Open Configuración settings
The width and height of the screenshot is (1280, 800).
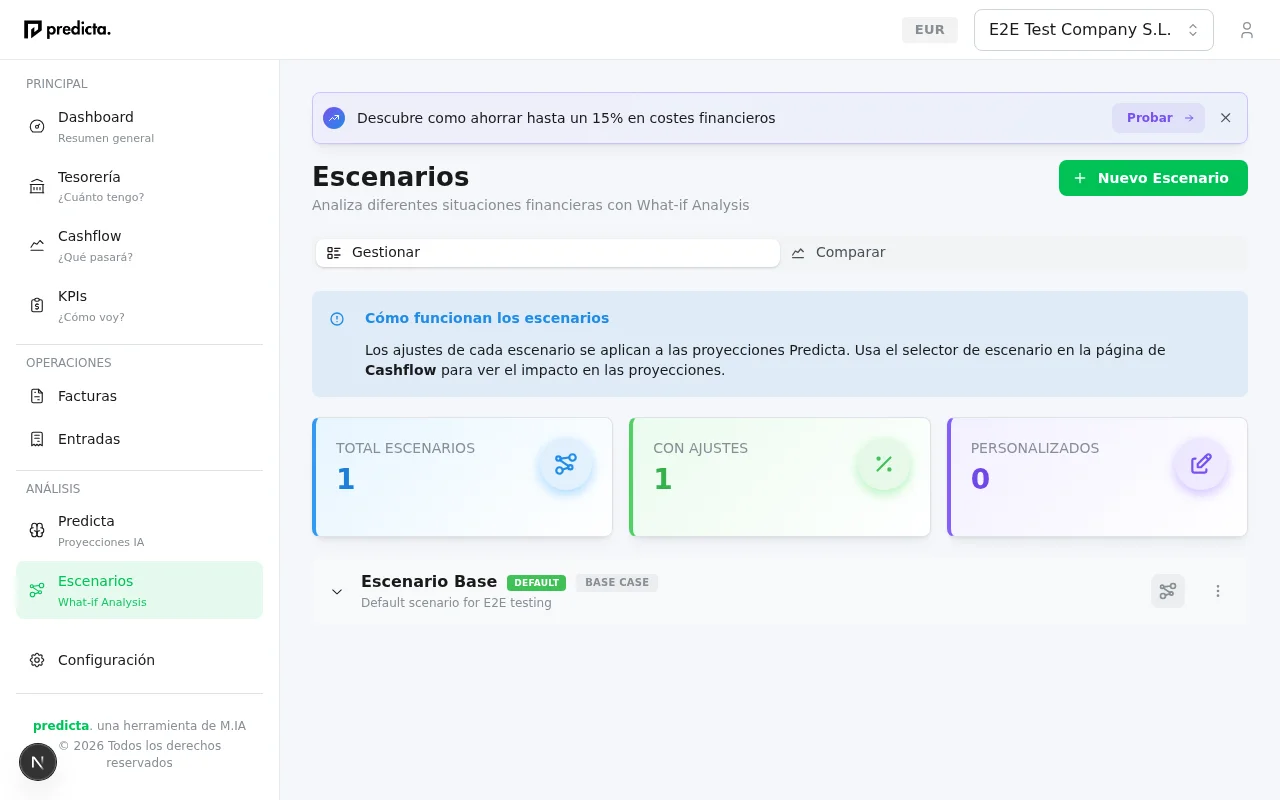click(37, 660)
